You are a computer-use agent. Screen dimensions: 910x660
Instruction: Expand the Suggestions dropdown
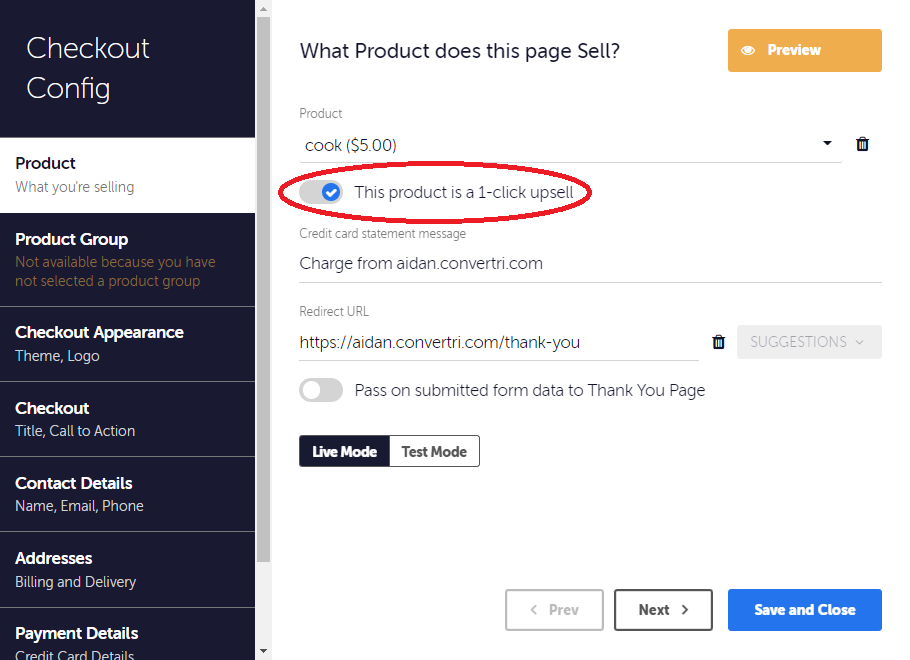pos(809,342)
